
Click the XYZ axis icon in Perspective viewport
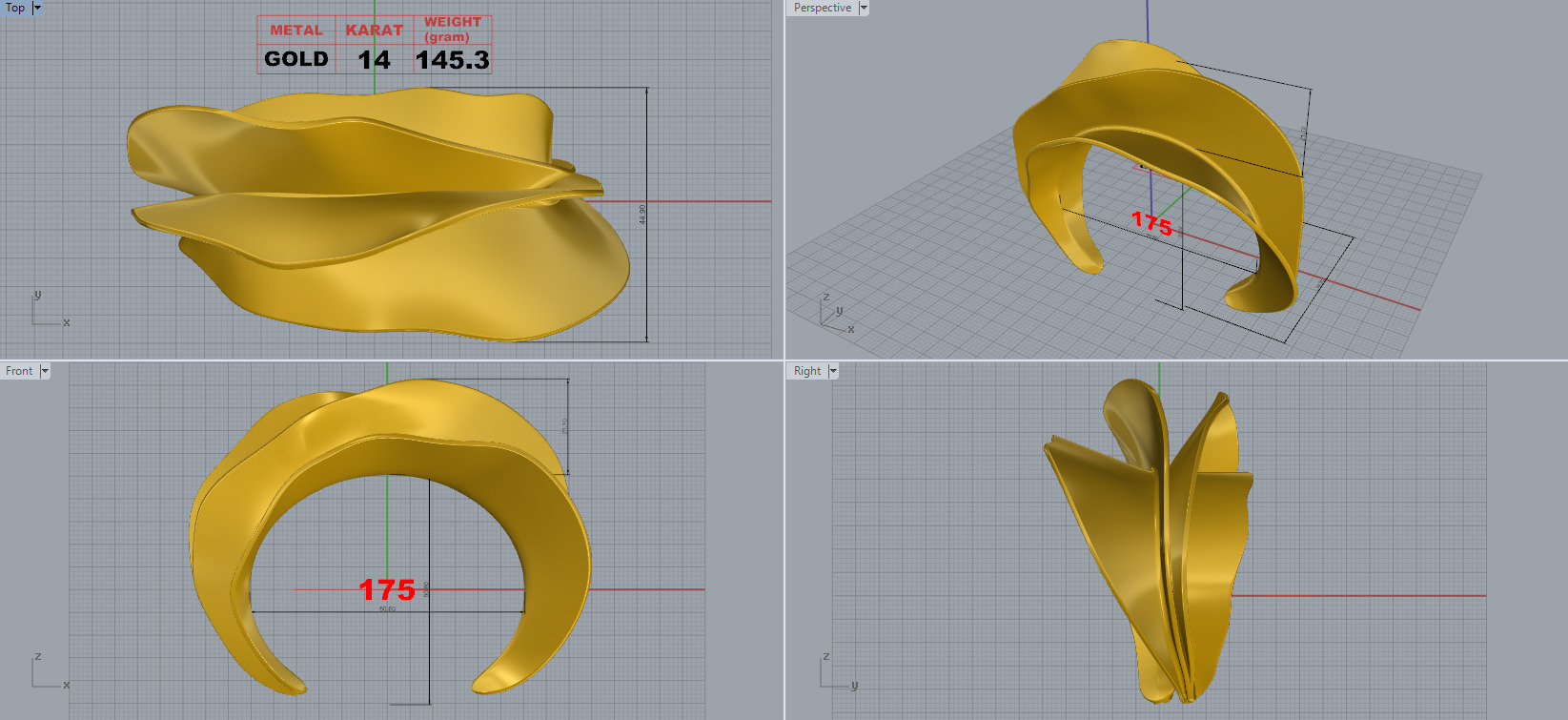(837, 314)
